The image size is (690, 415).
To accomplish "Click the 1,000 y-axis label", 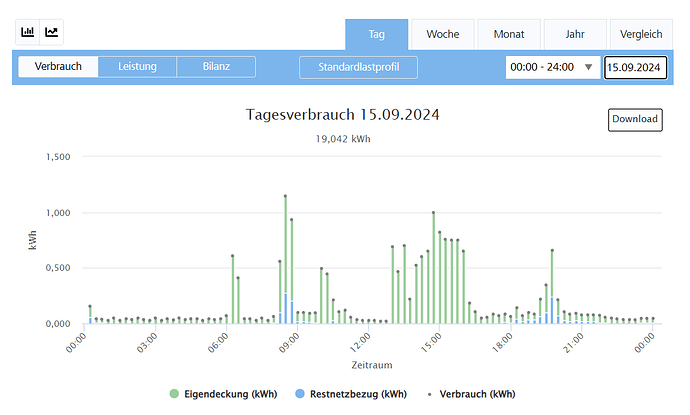I will 58,213.
